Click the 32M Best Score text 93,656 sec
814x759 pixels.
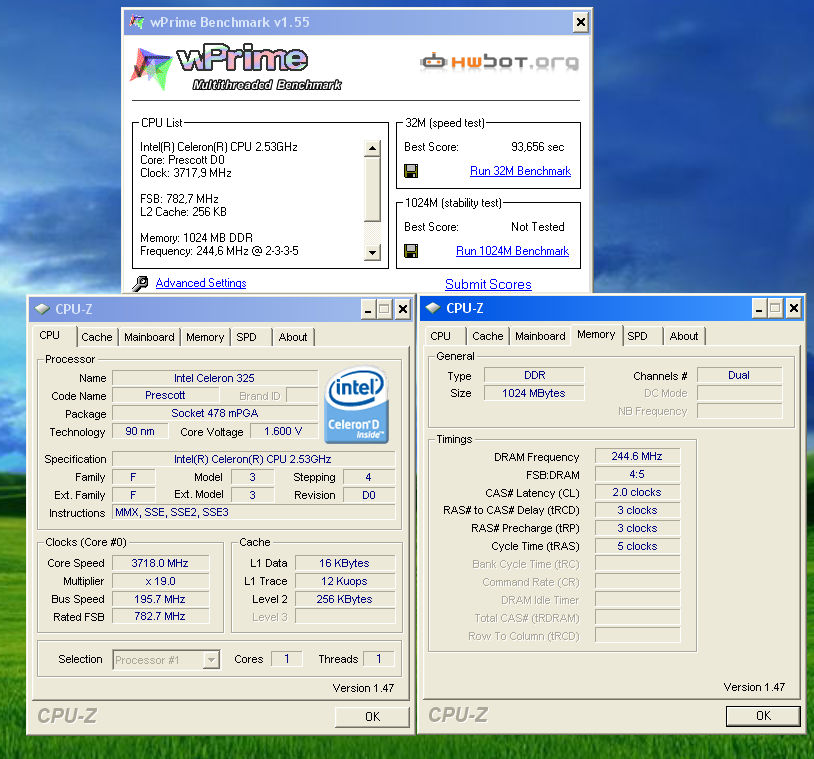537,147
